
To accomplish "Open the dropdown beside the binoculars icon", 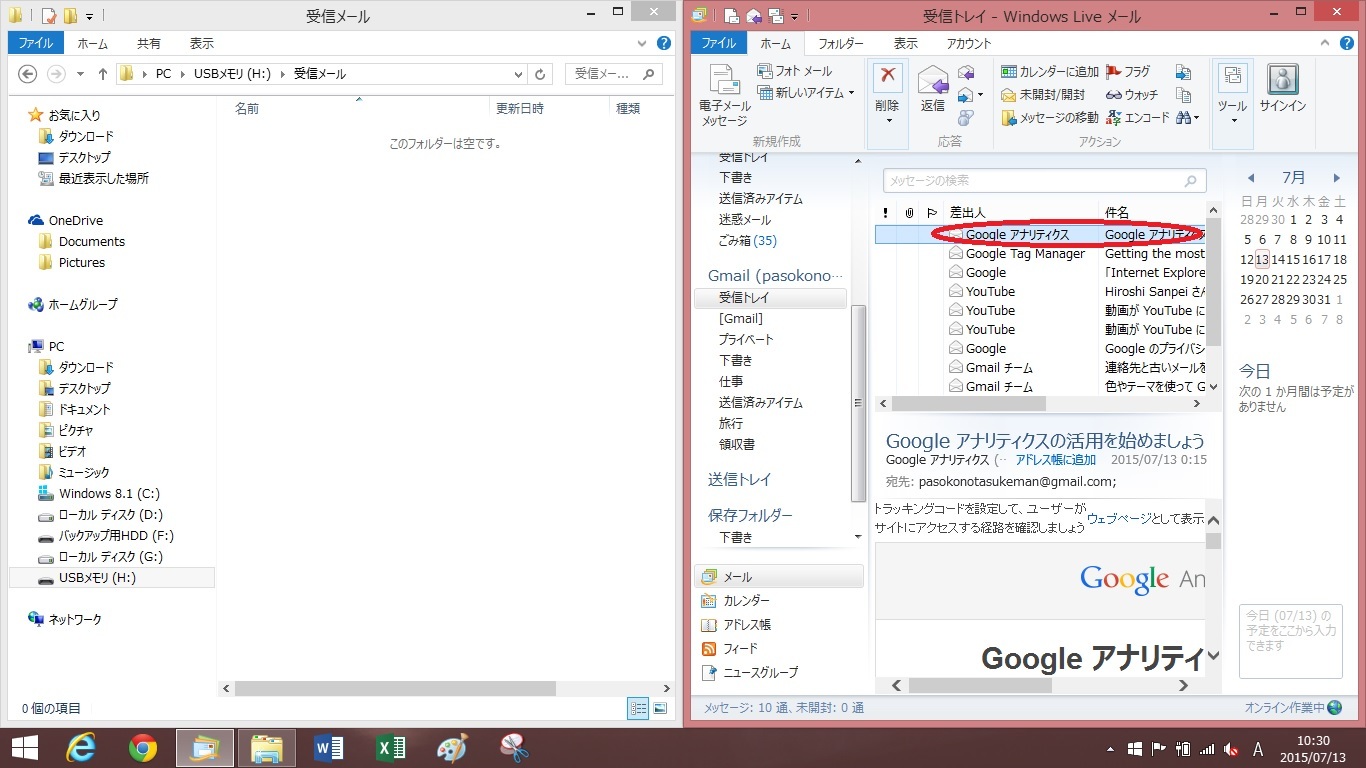I will click(x=1197, y=118).
